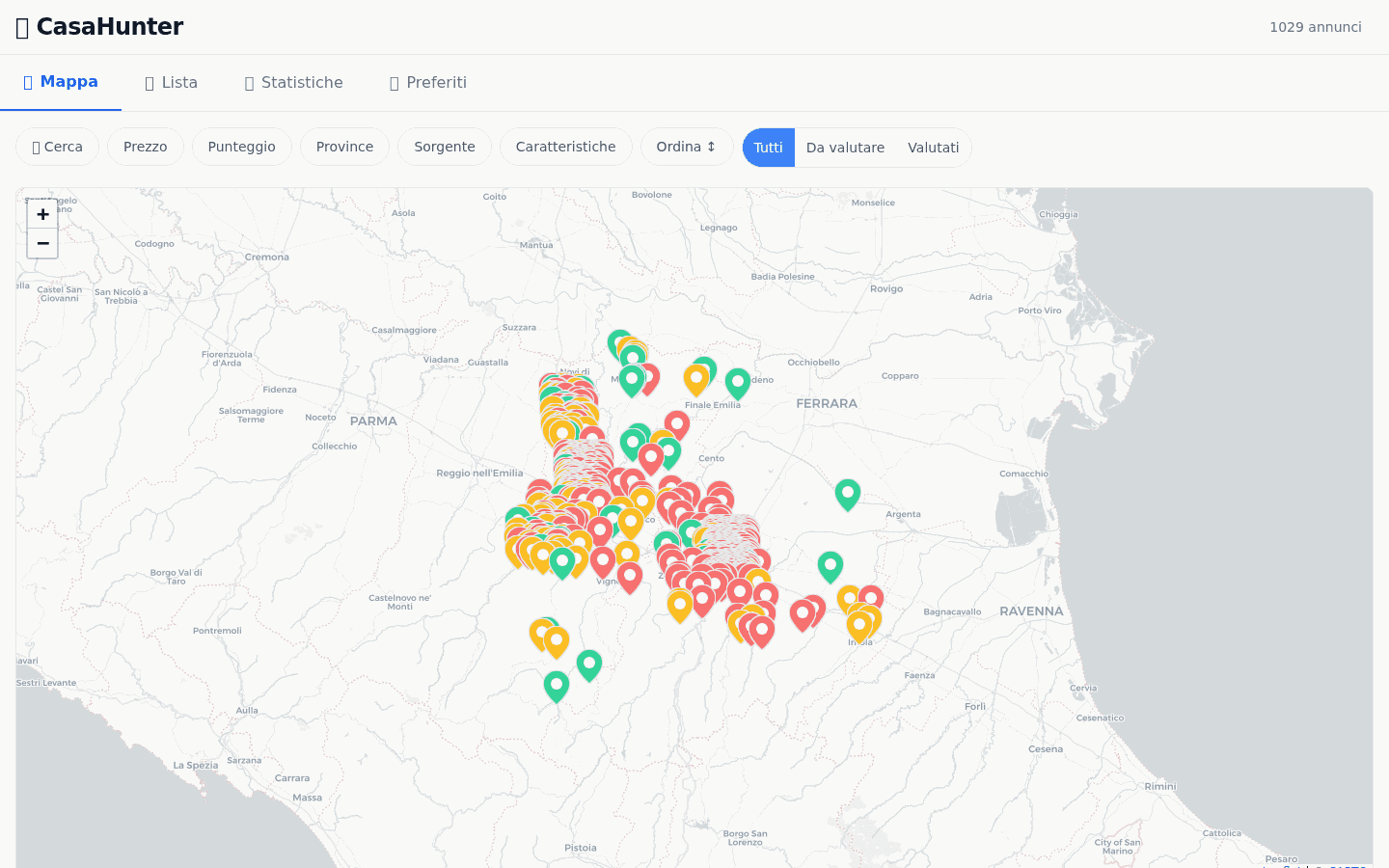1389x868 pixels.
Task: Click the heart icon on Preferiti tab
Action: point(393,84)
